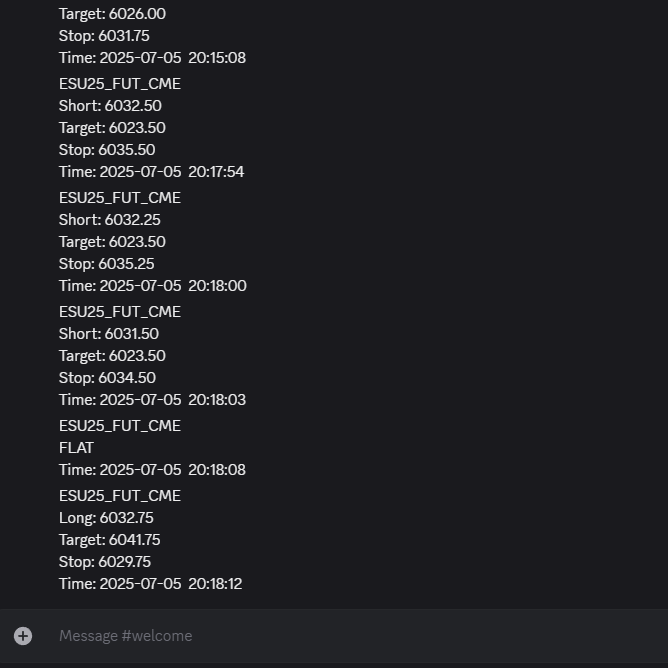Click the Stop: 6034.50 line
The width and height of the screenshot is (668, 668).
[x=107, y=378]
